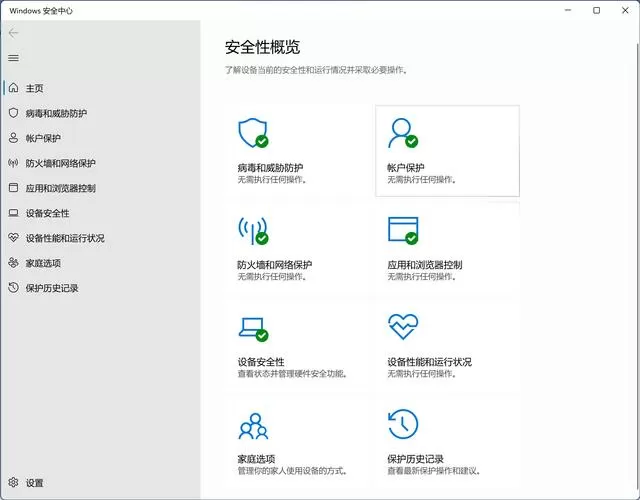This screenshot has height=500, width=640.
Task: Click the 病毒和威胁防护 card title
Action: click(270, 168)
